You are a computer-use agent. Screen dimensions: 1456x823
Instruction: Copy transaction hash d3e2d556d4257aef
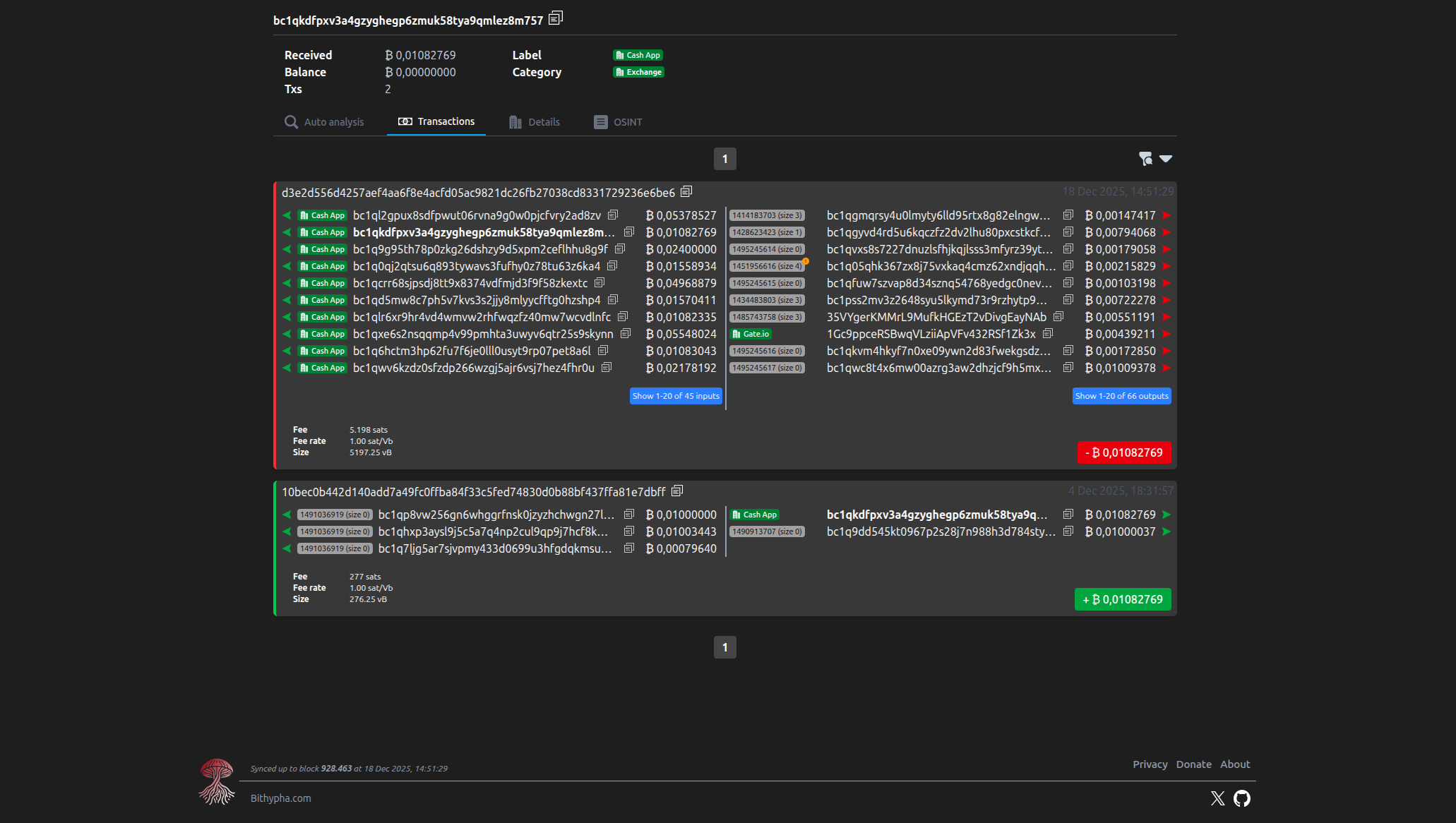point(686,192)
